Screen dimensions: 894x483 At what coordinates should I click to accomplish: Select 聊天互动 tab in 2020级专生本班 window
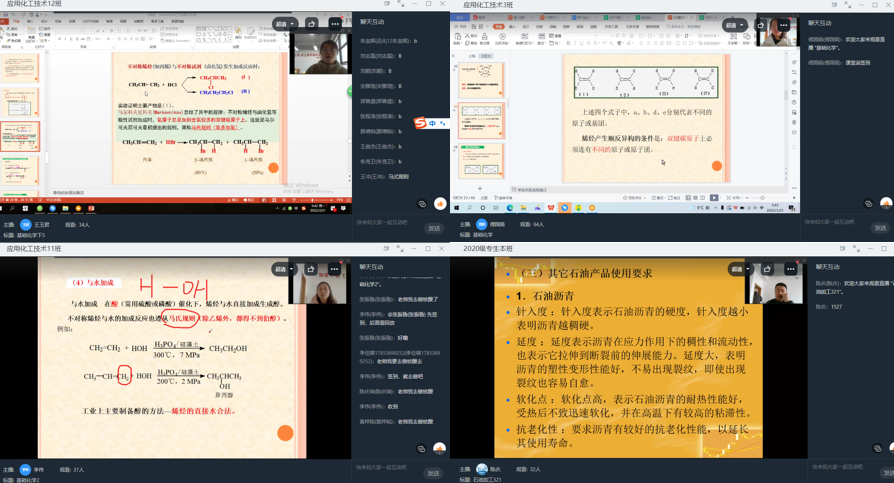pyautogui.click(x=827, y=267)
